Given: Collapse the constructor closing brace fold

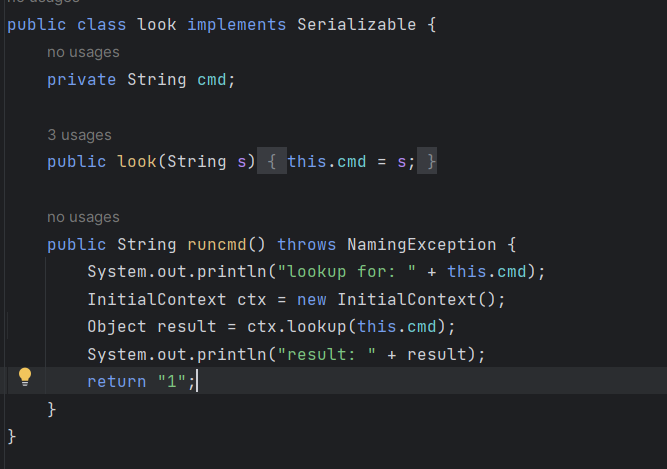Looking at the screenshot, I should click(427, 161).
